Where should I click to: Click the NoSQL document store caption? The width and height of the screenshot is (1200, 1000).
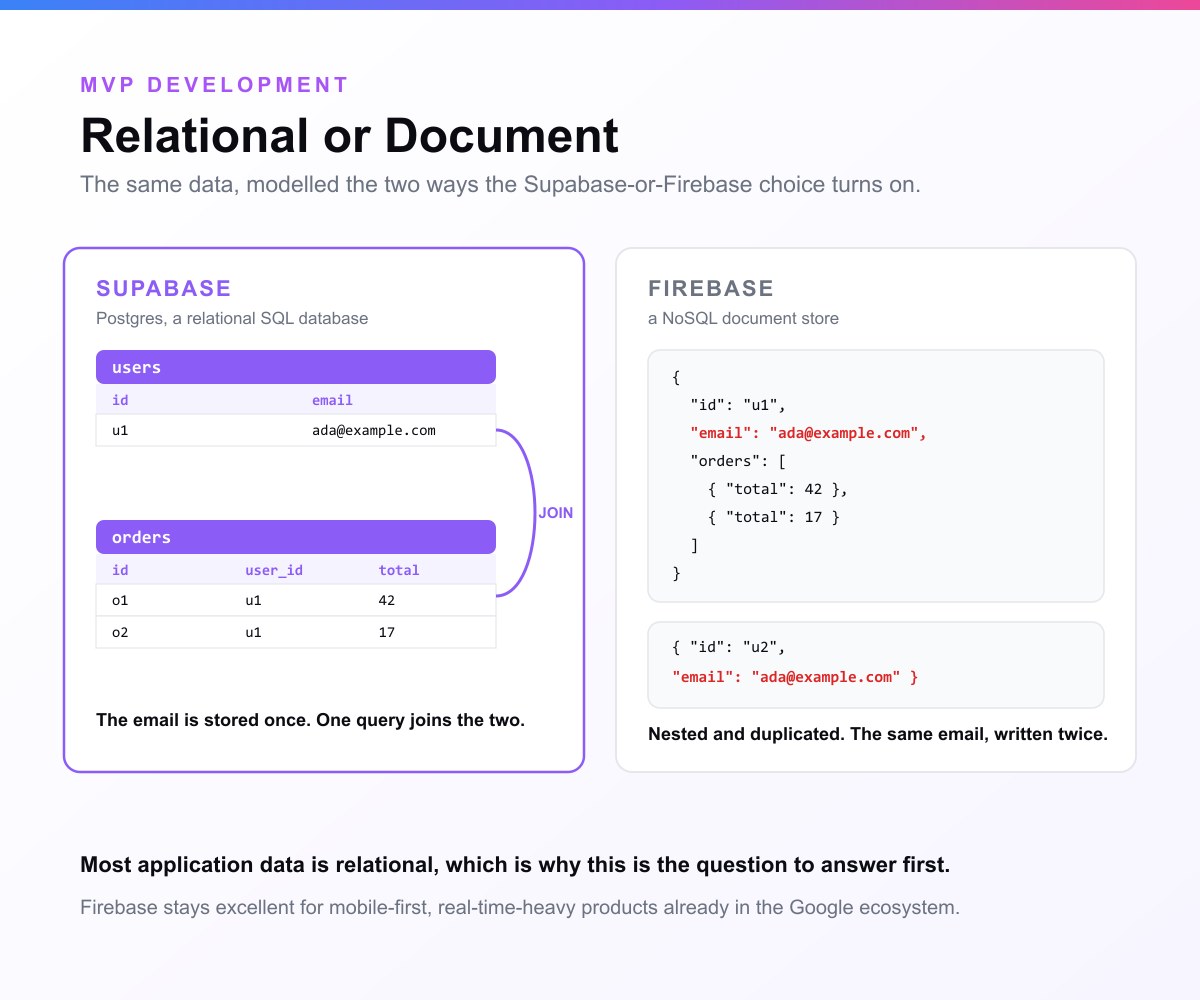(743, 319)
